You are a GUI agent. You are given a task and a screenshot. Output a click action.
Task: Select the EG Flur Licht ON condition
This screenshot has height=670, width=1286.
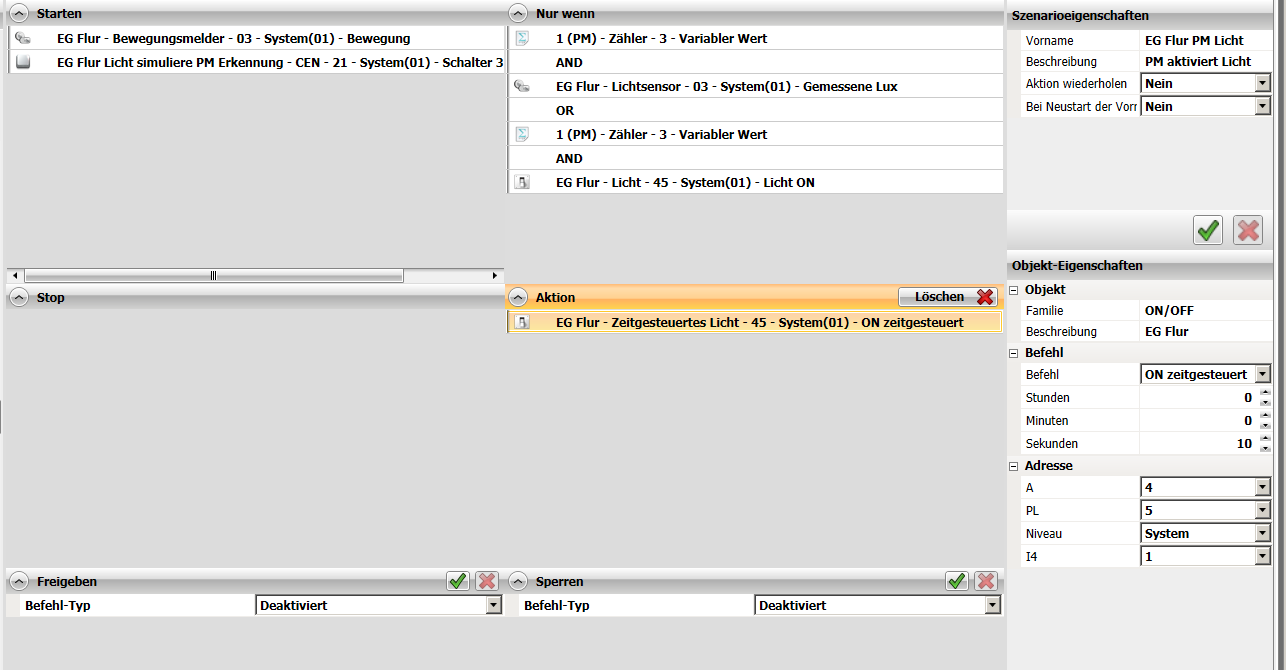pos(755,182)
